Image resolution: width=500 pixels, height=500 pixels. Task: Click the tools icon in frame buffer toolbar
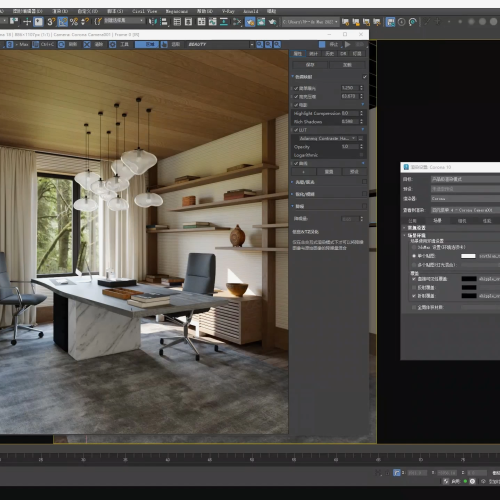[113, 44]
